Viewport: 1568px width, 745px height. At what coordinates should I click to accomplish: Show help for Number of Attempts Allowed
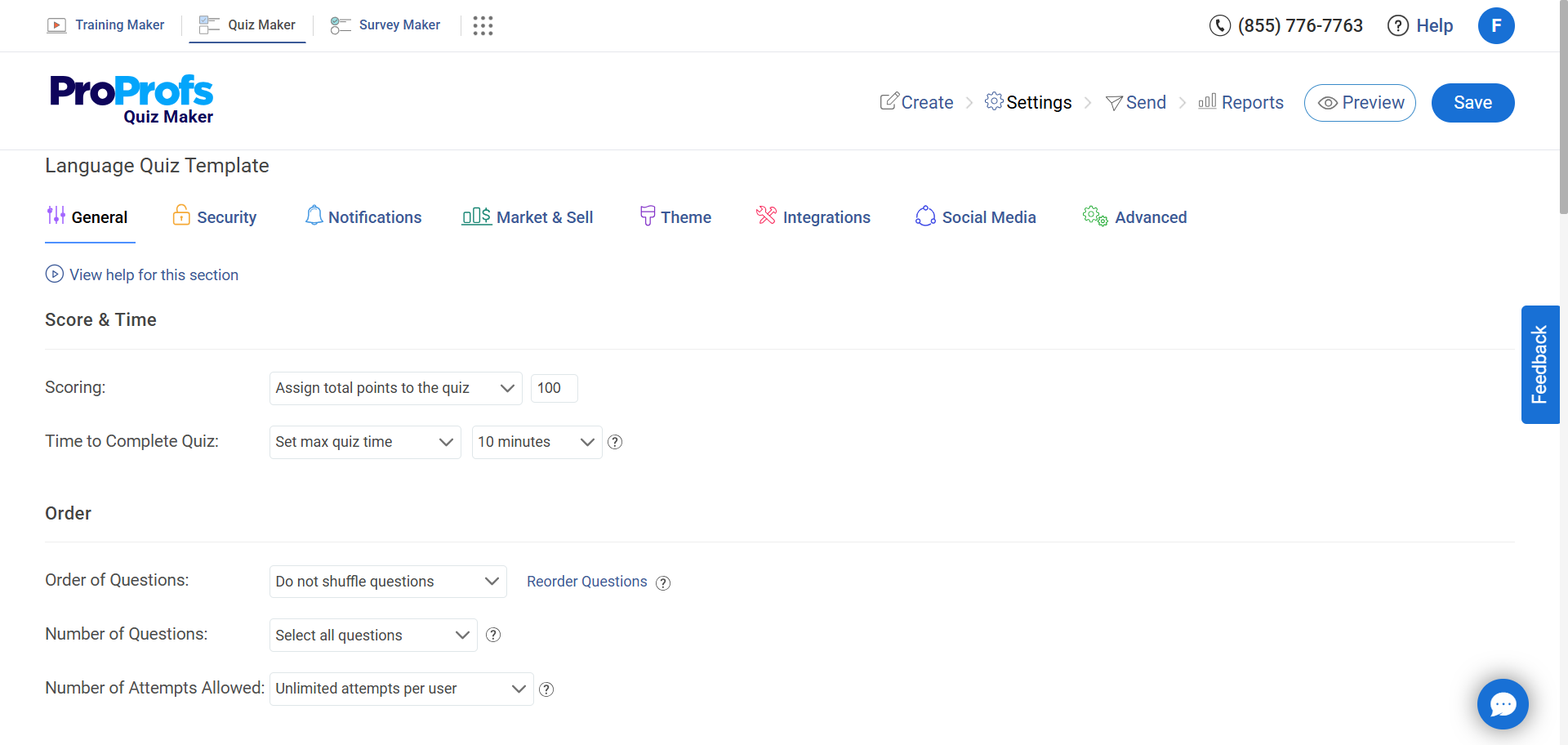tap(546, 689)
